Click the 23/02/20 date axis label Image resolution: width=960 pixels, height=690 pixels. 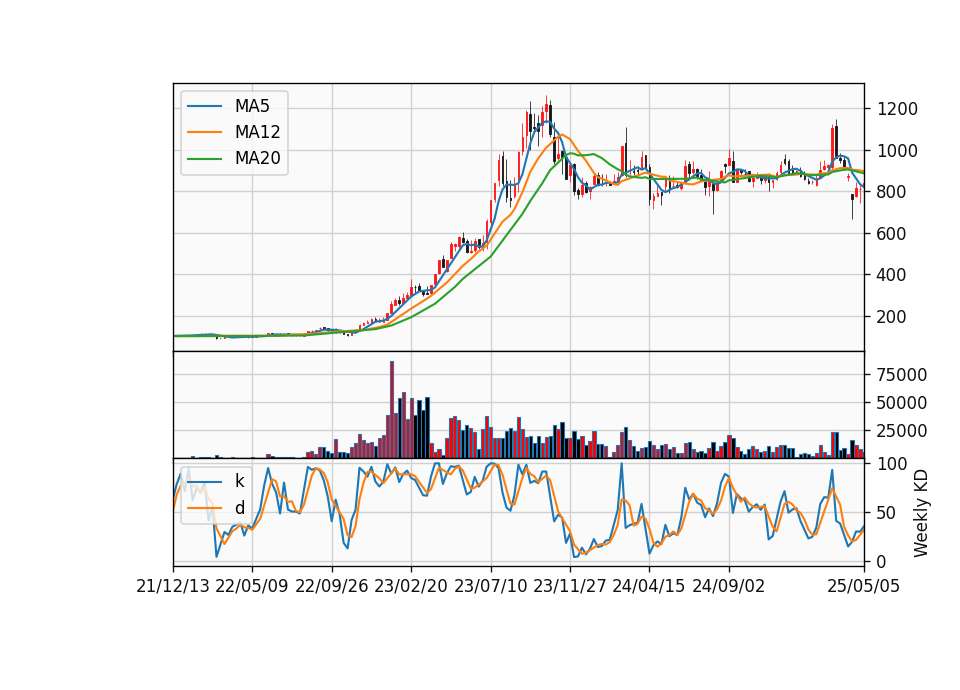point(411,586)
